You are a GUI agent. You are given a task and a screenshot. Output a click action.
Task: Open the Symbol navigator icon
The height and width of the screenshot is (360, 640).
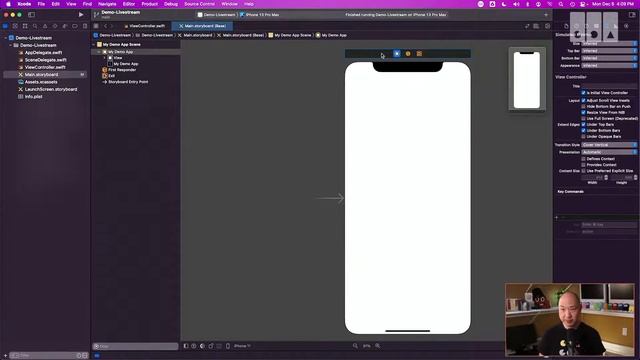tap(25, 26)
